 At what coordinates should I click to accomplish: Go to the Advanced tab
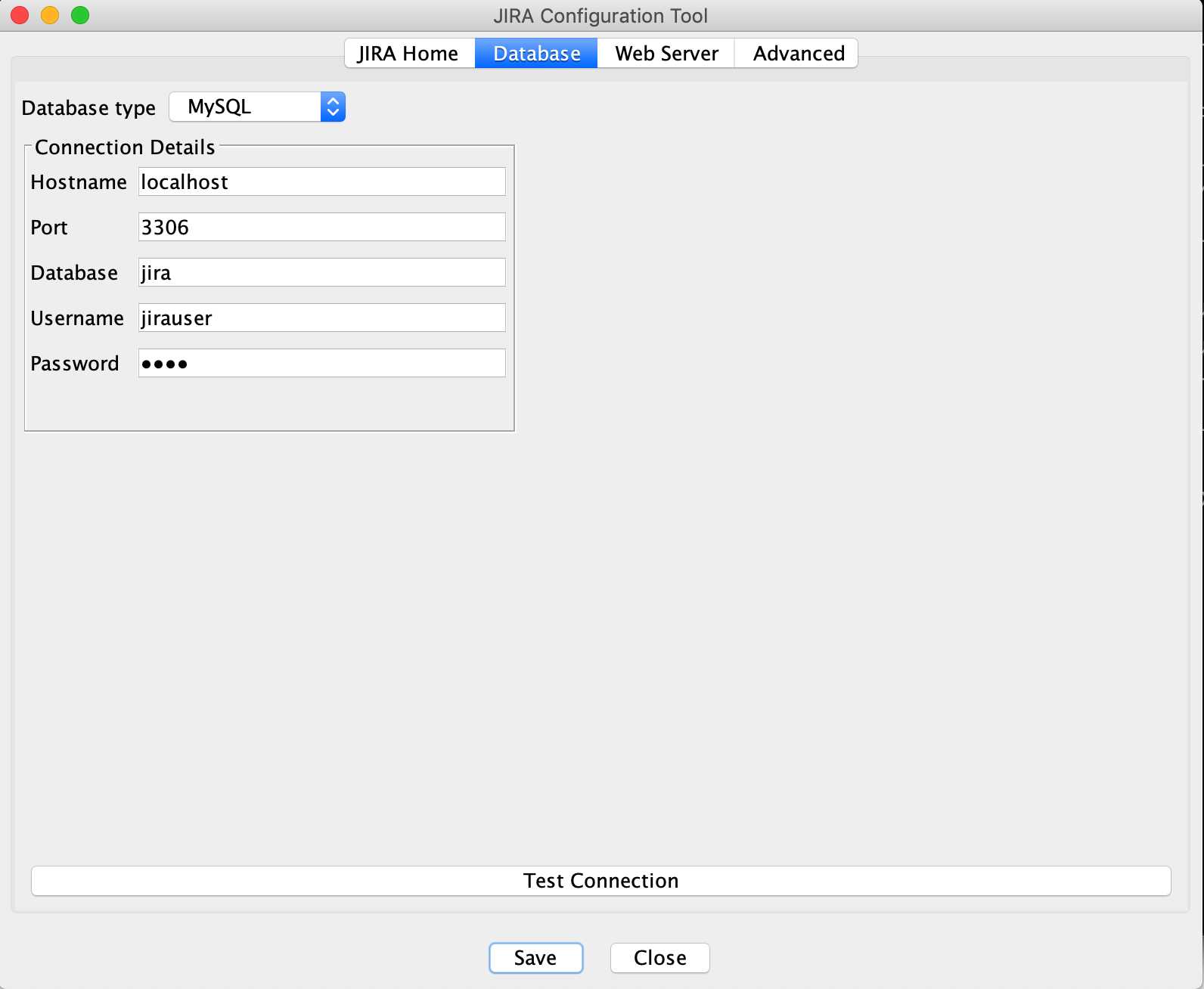(x=797, y=54)
